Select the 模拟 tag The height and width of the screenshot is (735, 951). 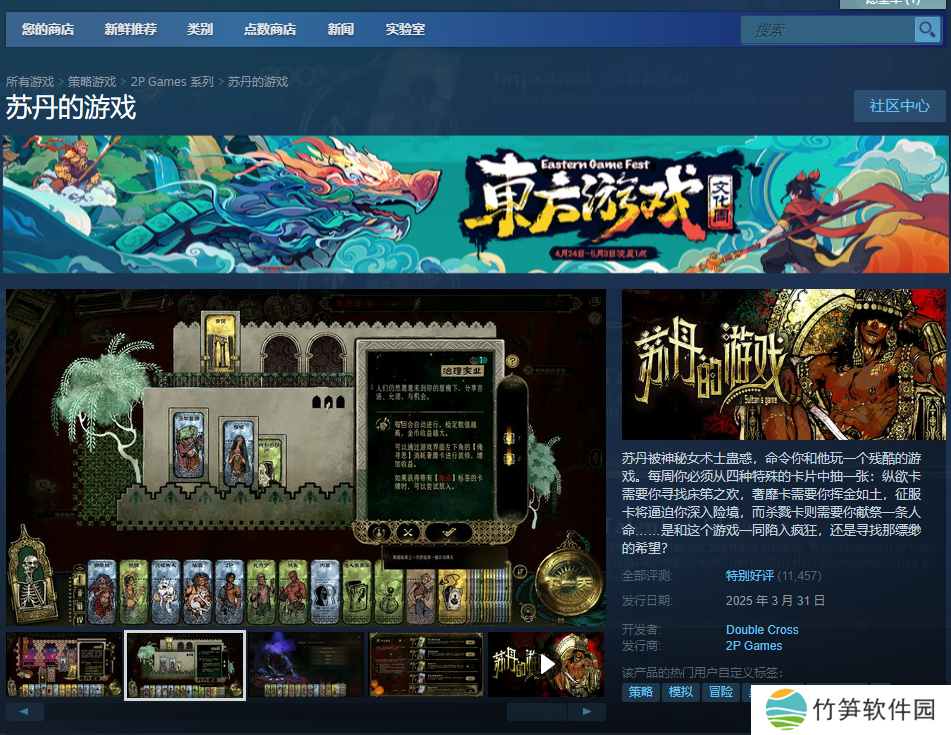681,692
